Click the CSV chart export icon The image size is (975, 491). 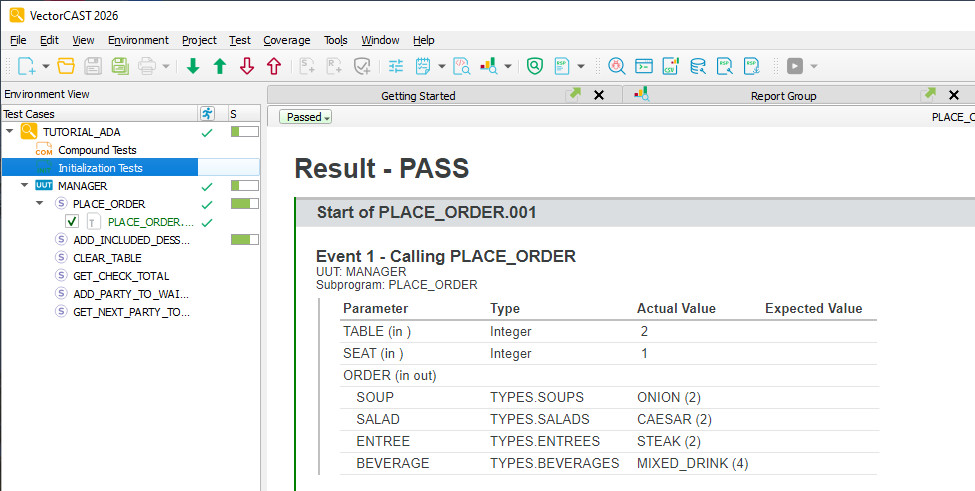pyautogui.click(x=670, y=66)
